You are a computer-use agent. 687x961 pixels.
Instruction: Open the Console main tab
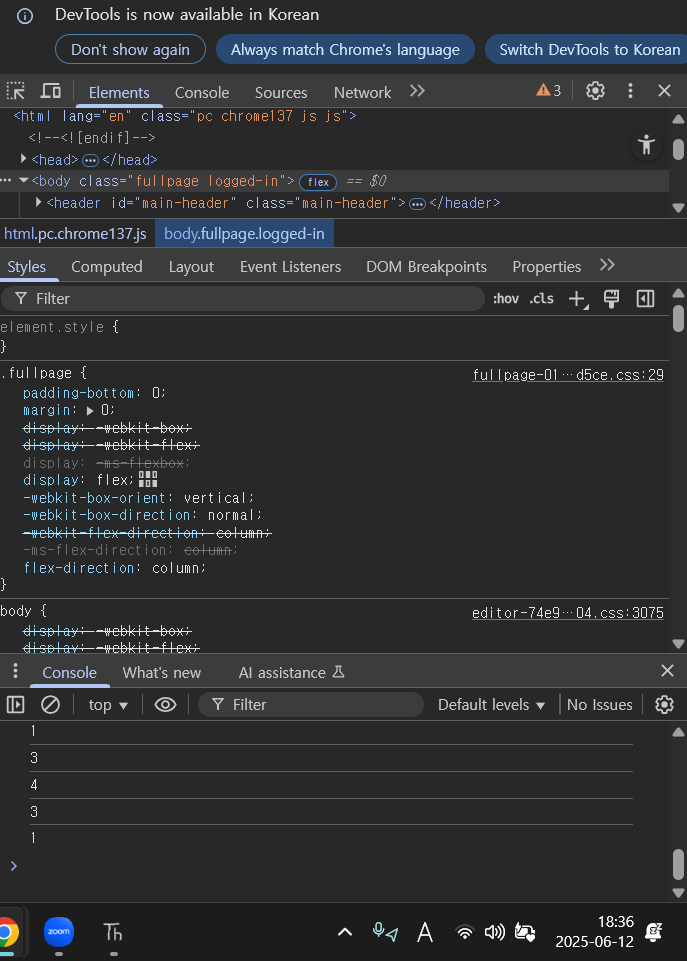(x=202, y=93)
